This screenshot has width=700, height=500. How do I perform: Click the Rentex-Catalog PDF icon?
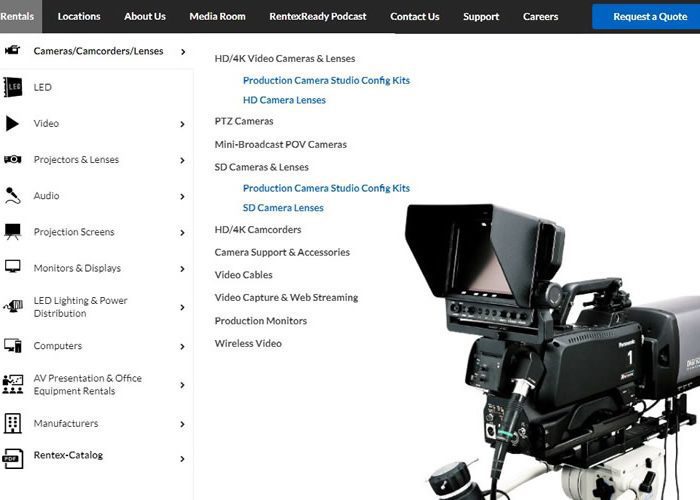pyautogui.click(x=12, y=458)
